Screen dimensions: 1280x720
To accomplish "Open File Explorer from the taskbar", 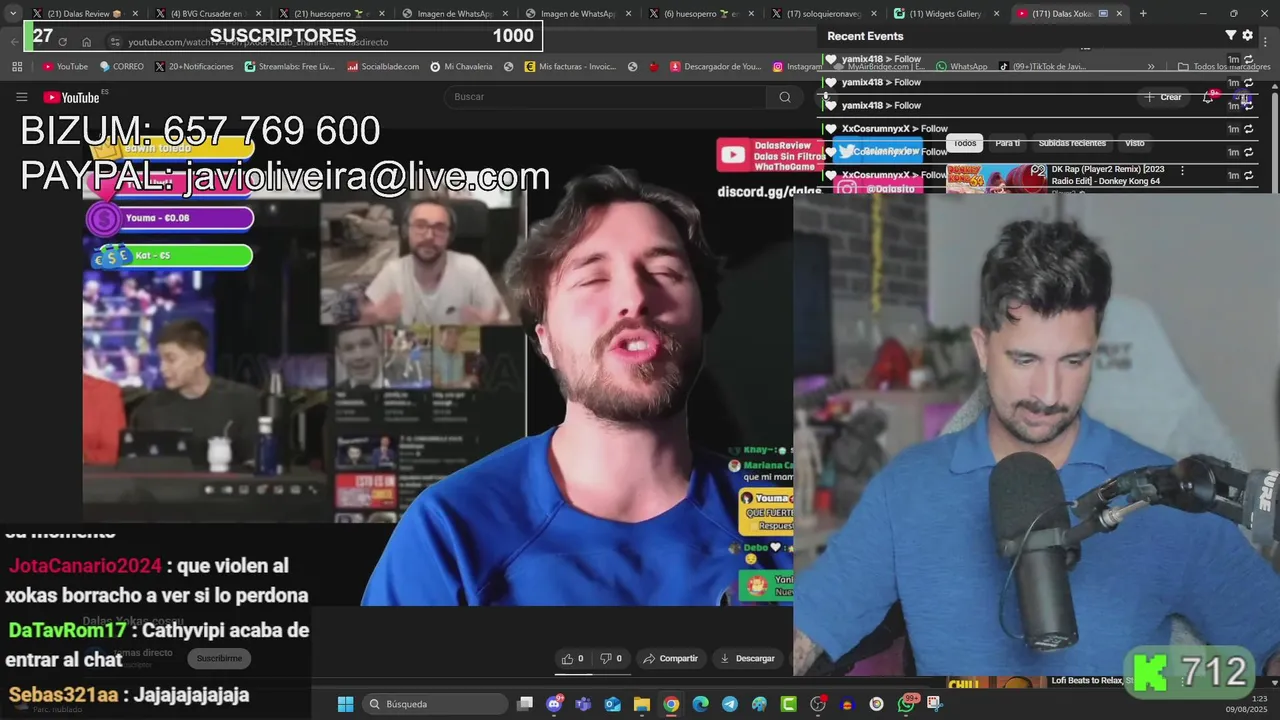I will 641,704.
